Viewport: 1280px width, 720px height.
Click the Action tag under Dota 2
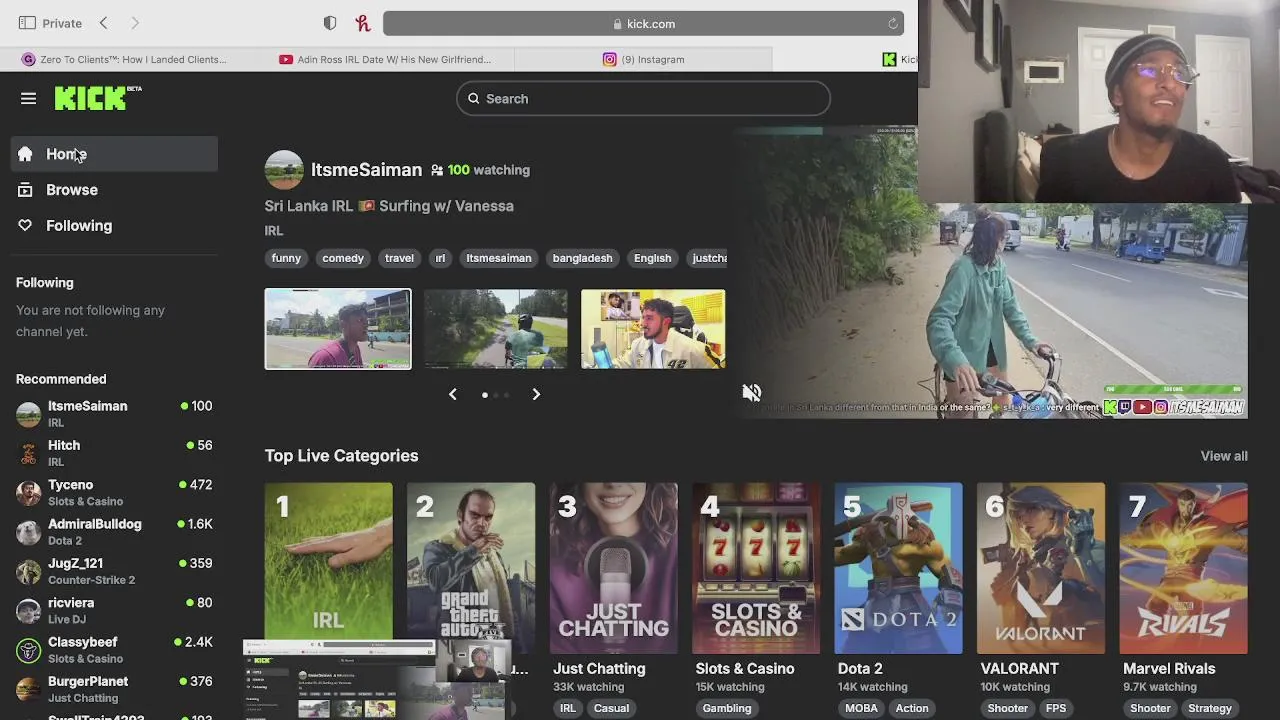912,708
